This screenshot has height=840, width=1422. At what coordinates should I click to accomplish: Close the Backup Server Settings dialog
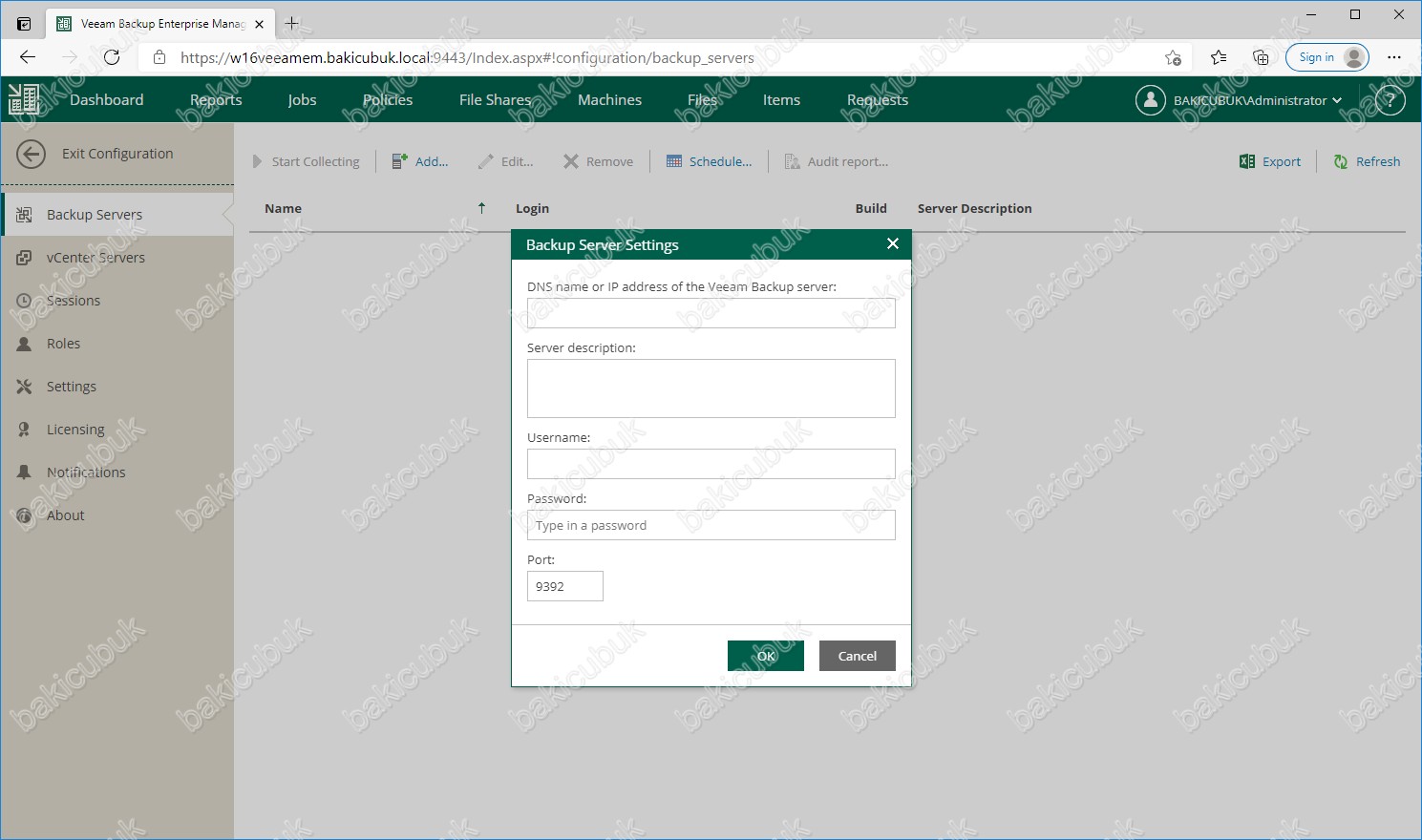(x=892, y=244)
